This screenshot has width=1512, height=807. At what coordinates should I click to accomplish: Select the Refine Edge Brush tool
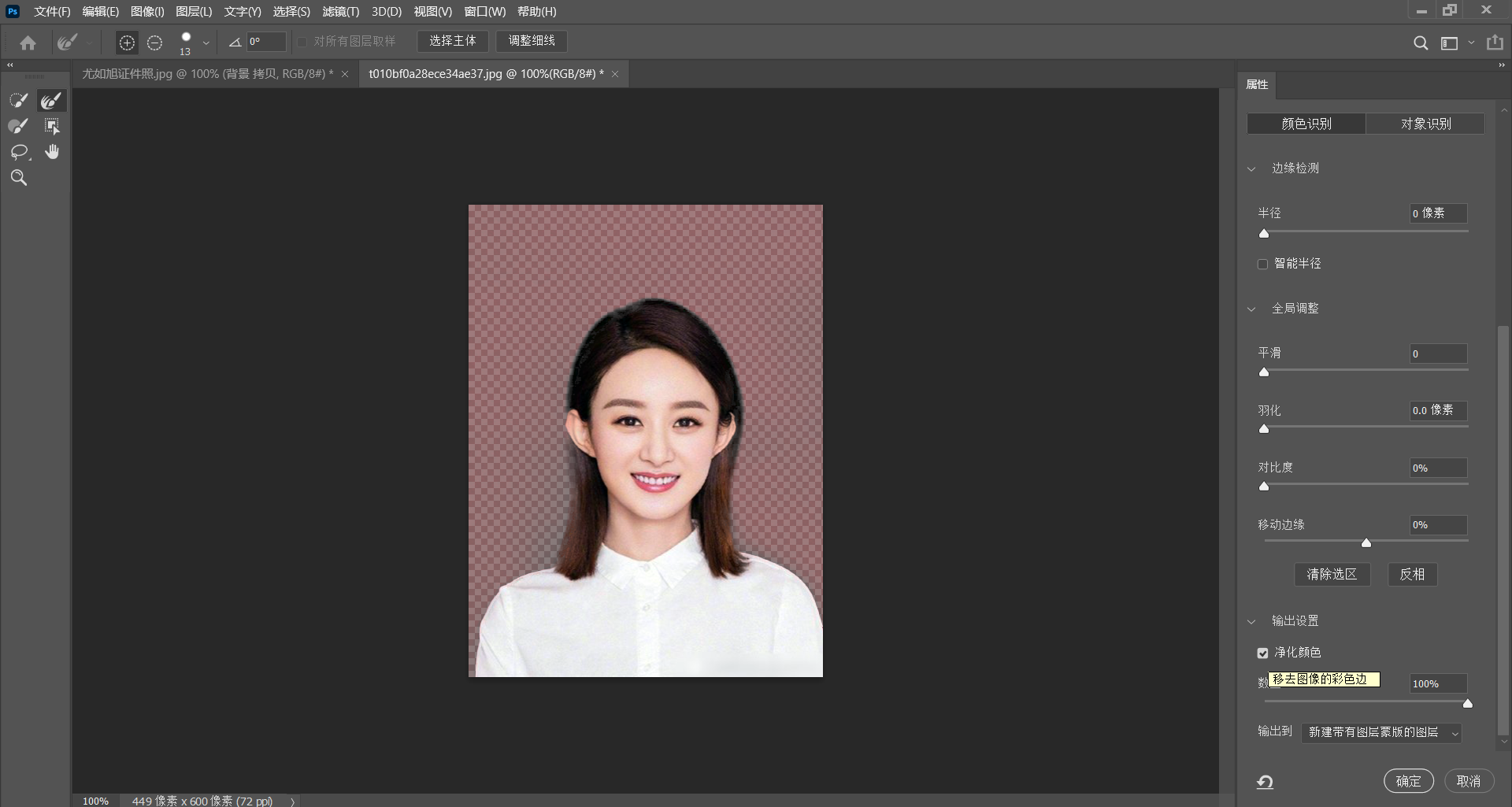pos(51,100)
